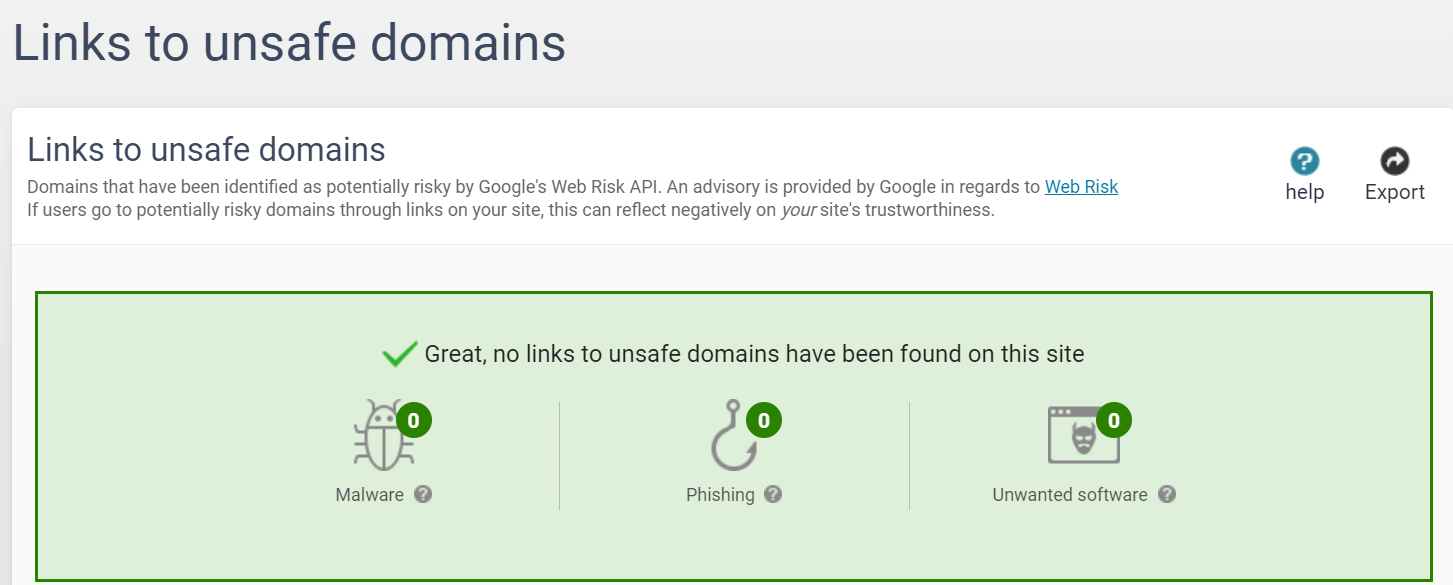Click the question mark beside Phishing

[x=773, y=494]
